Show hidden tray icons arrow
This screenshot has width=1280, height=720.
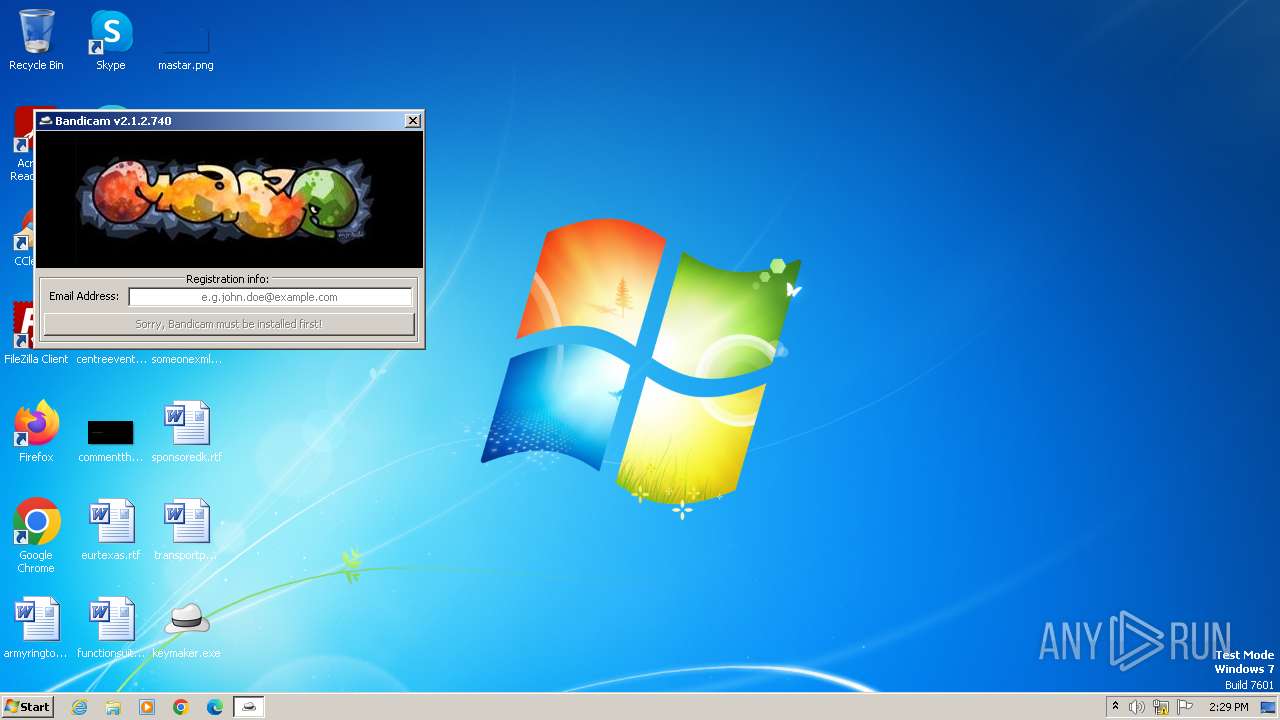click(1115, 707)
